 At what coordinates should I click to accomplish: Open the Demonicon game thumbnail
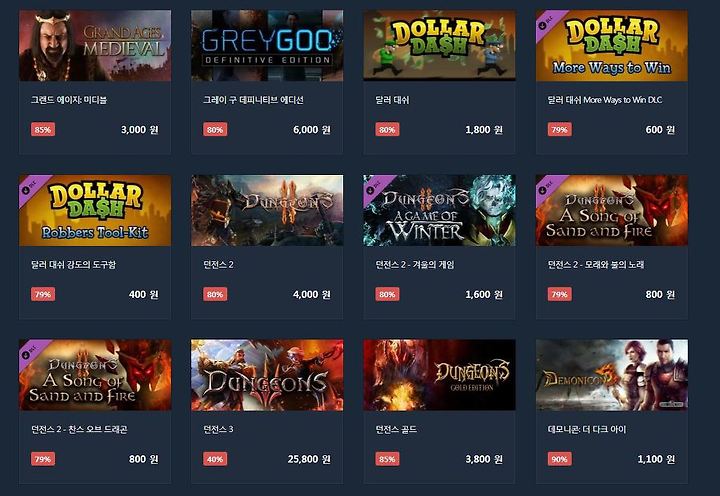[612, 375]
